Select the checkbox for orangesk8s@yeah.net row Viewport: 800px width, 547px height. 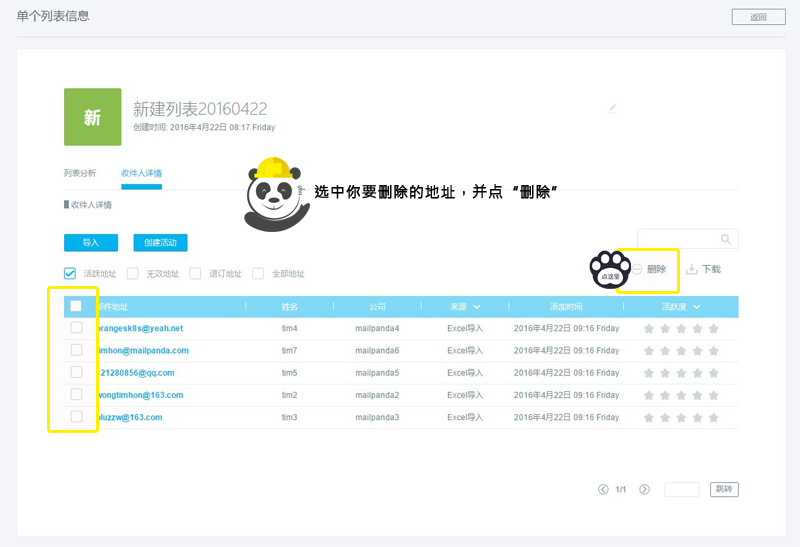[x=76, y=328]
